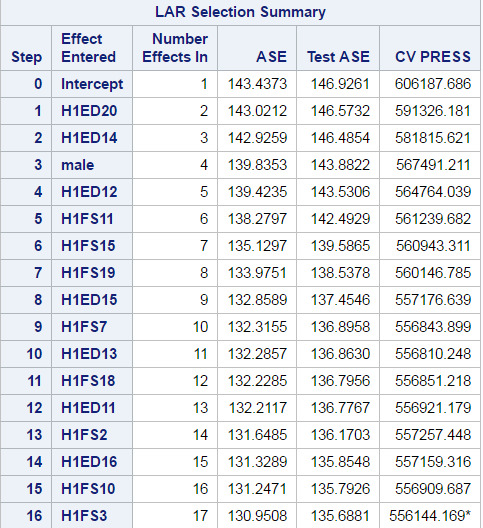Select Test ASE value 139.5865
Viewport: 483px width, 528px height.
[340, 246]
